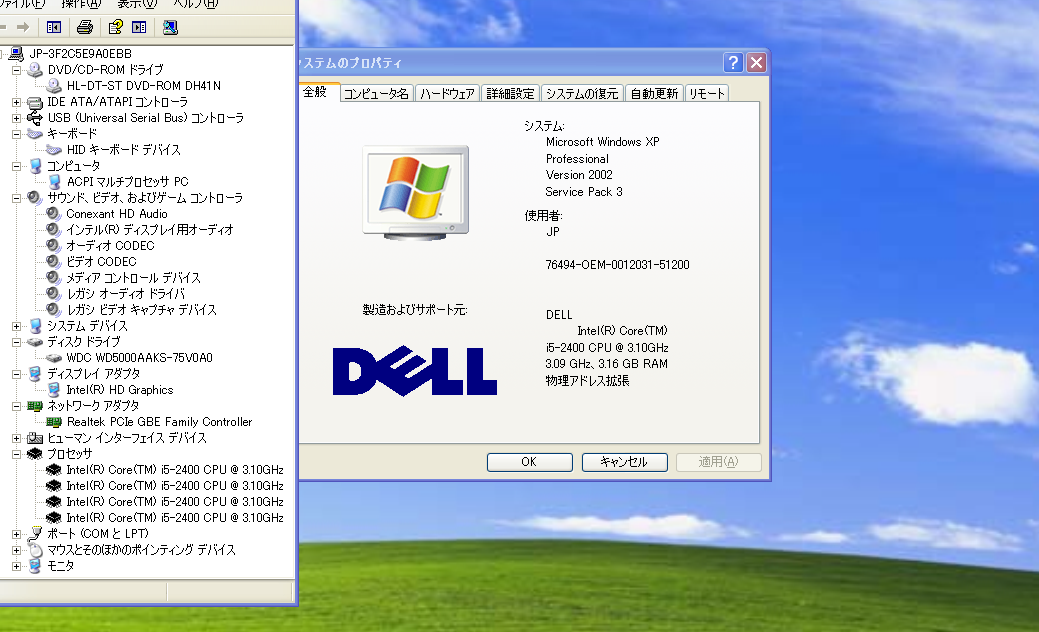Click the speaker icon beside オーディオ CODEC
Screen dimensions: 1039x632
54,245
